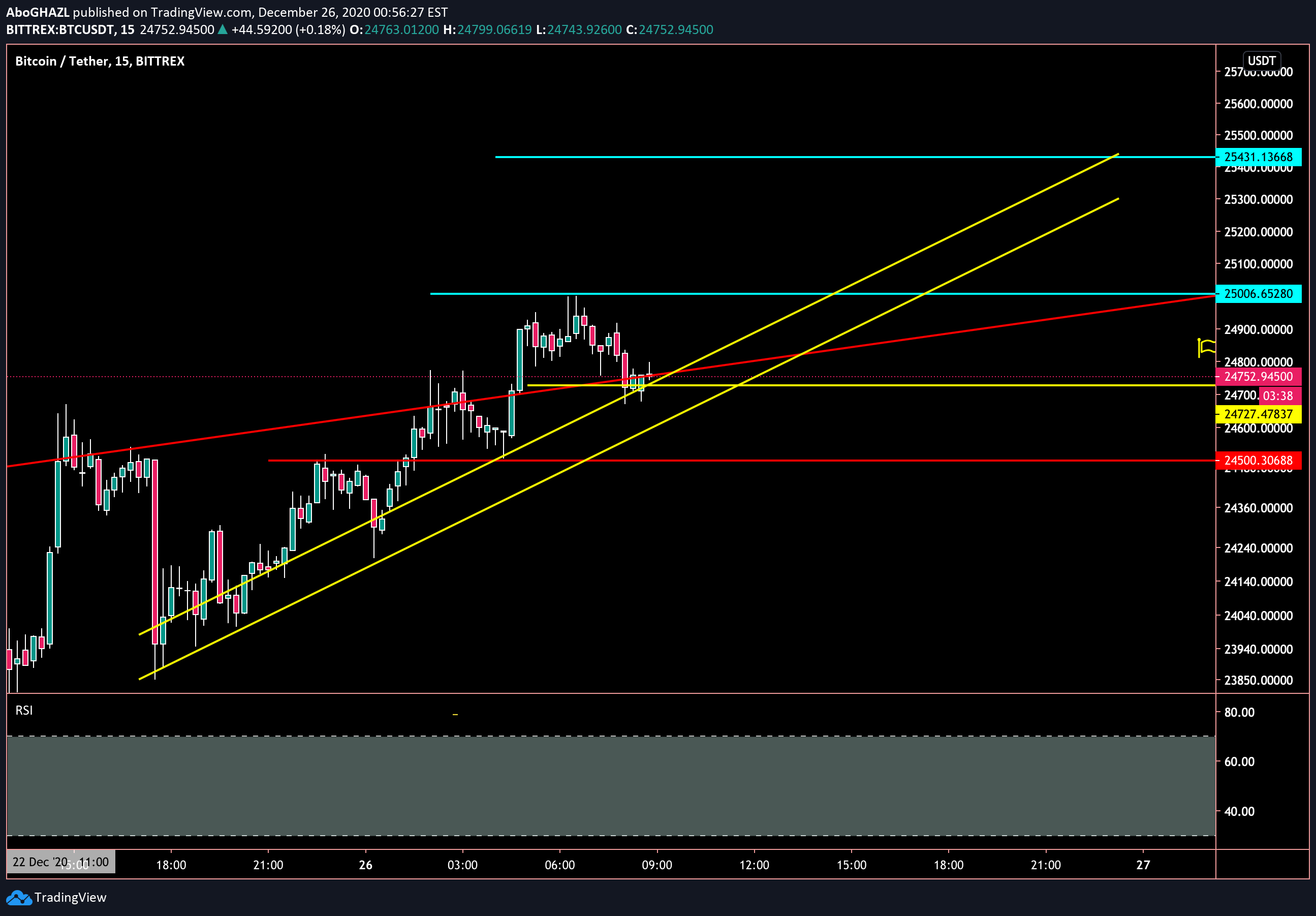Image resolution: width=1316 pixels, height=916 pixels.
Task: Click the 03:38 candle countdown label
Action: pyautogui.click(x=1277, y=395)
